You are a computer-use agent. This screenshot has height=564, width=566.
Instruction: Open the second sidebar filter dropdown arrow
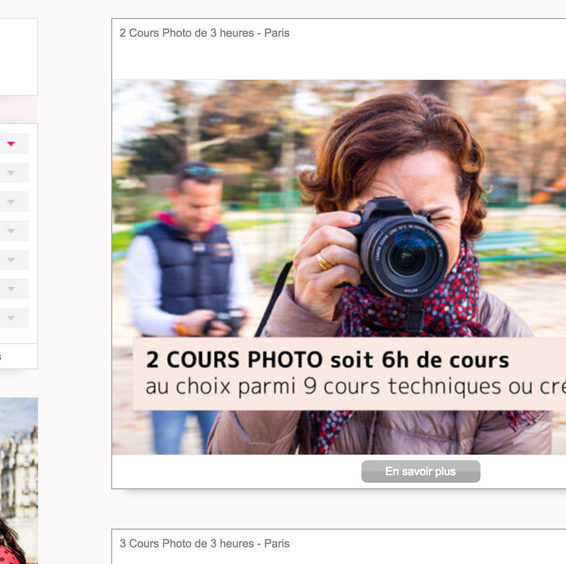click(x=11, y=173)
